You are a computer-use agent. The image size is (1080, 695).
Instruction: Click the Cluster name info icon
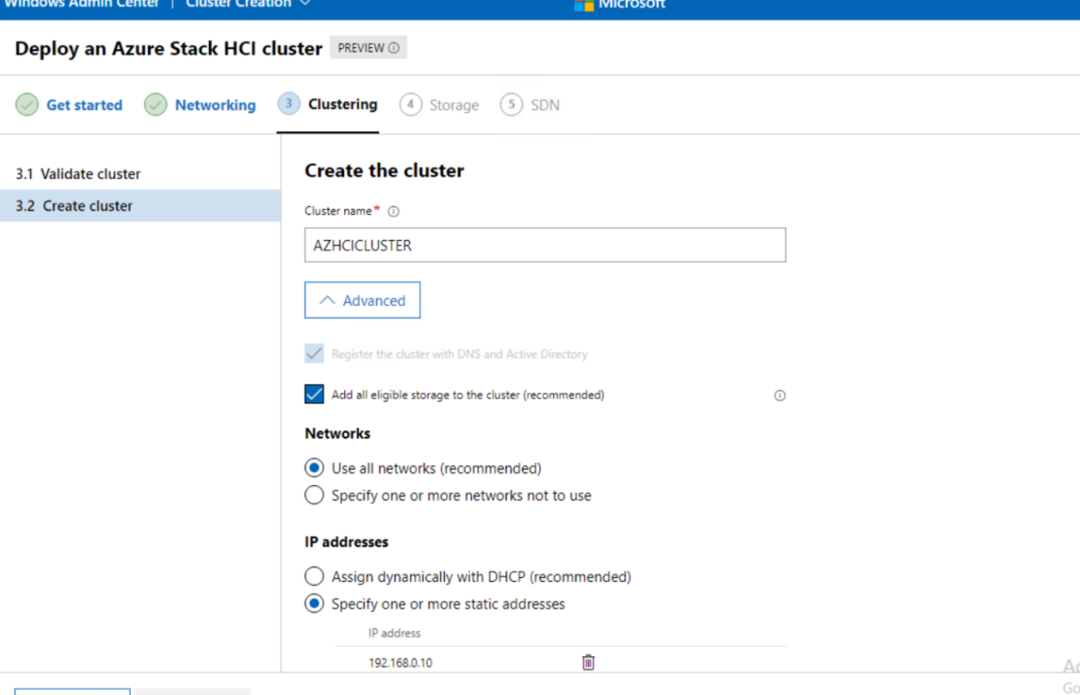(x=393, y=211)
